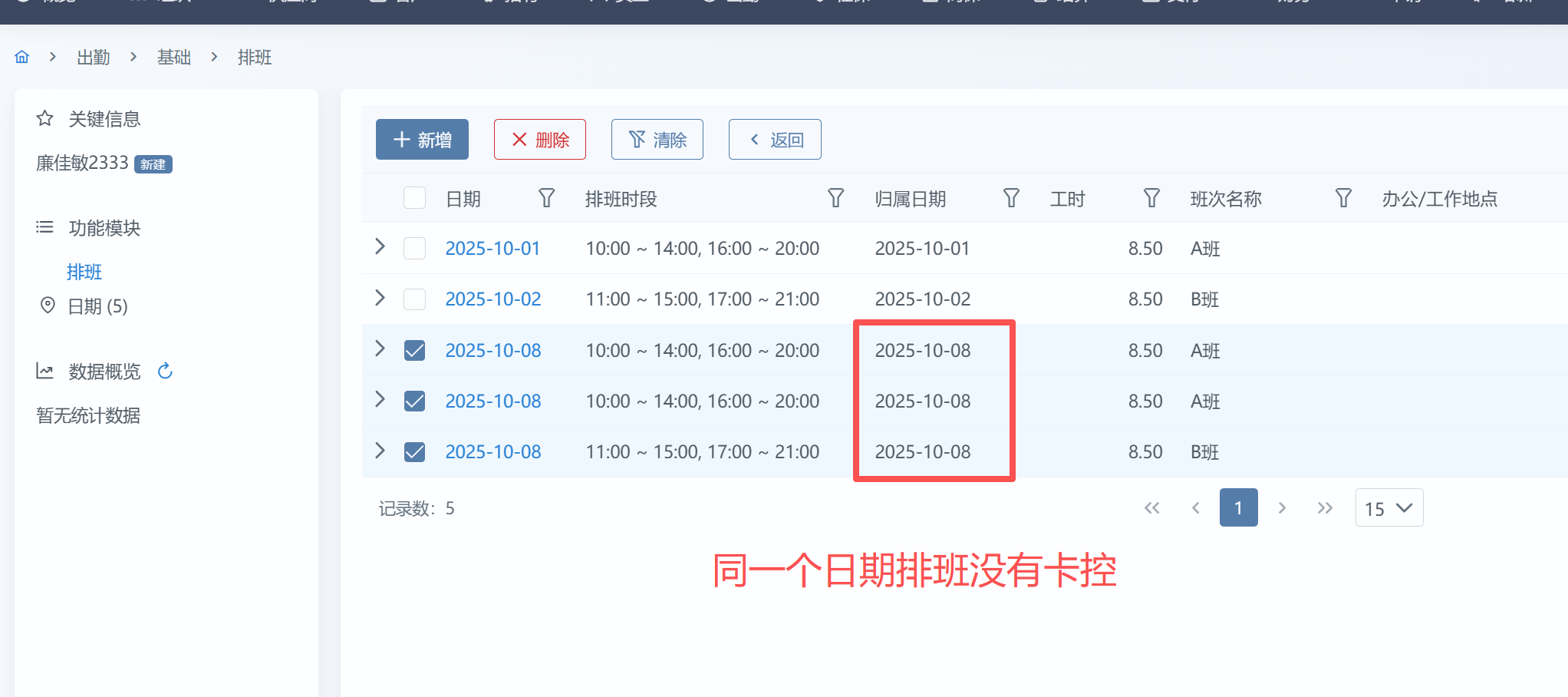
Task: Open filter for 排班时段 column
Action: pyautogui.click(x=835, y=198)
